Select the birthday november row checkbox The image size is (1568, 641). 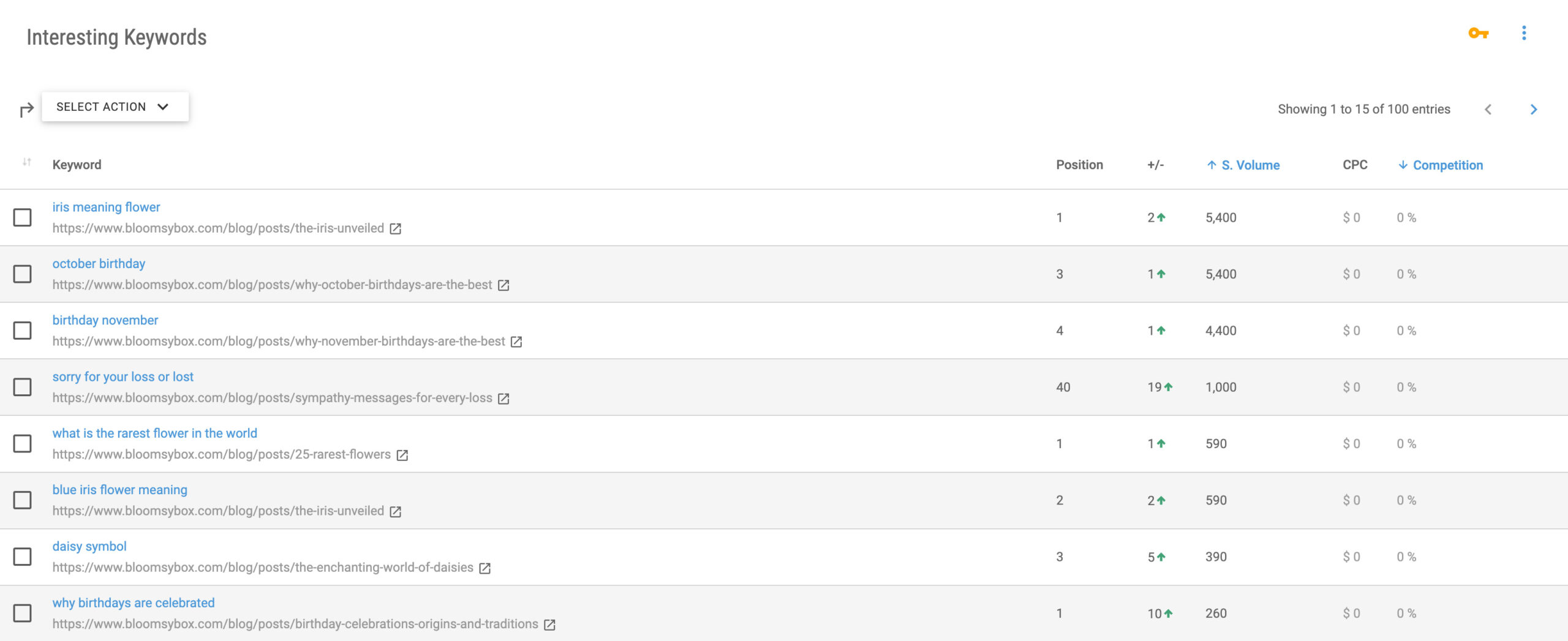tap(23, 331)
